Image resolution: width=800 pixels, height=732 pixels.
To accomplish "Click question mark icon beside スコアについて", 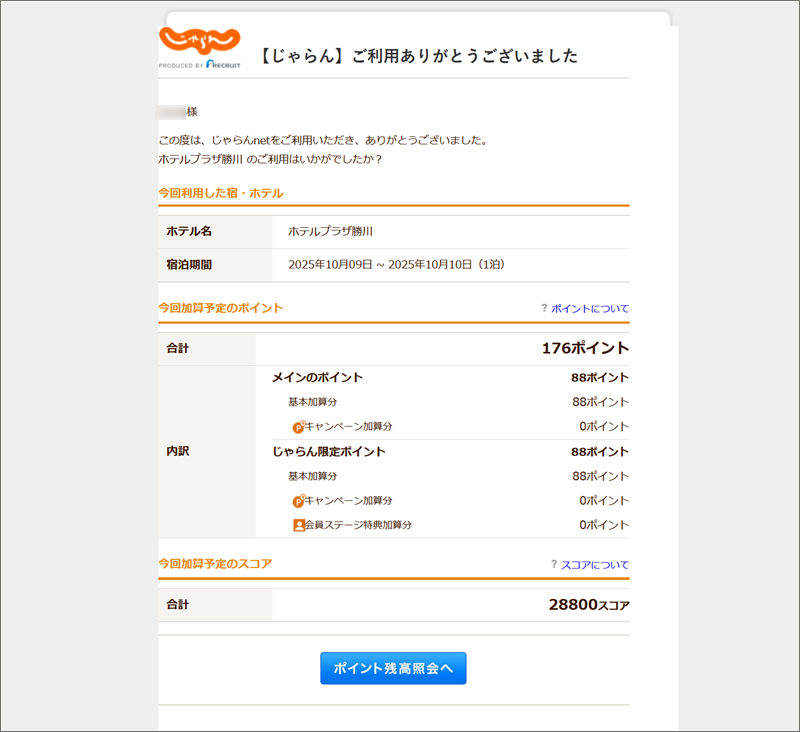I will click(x=554, y=565).
